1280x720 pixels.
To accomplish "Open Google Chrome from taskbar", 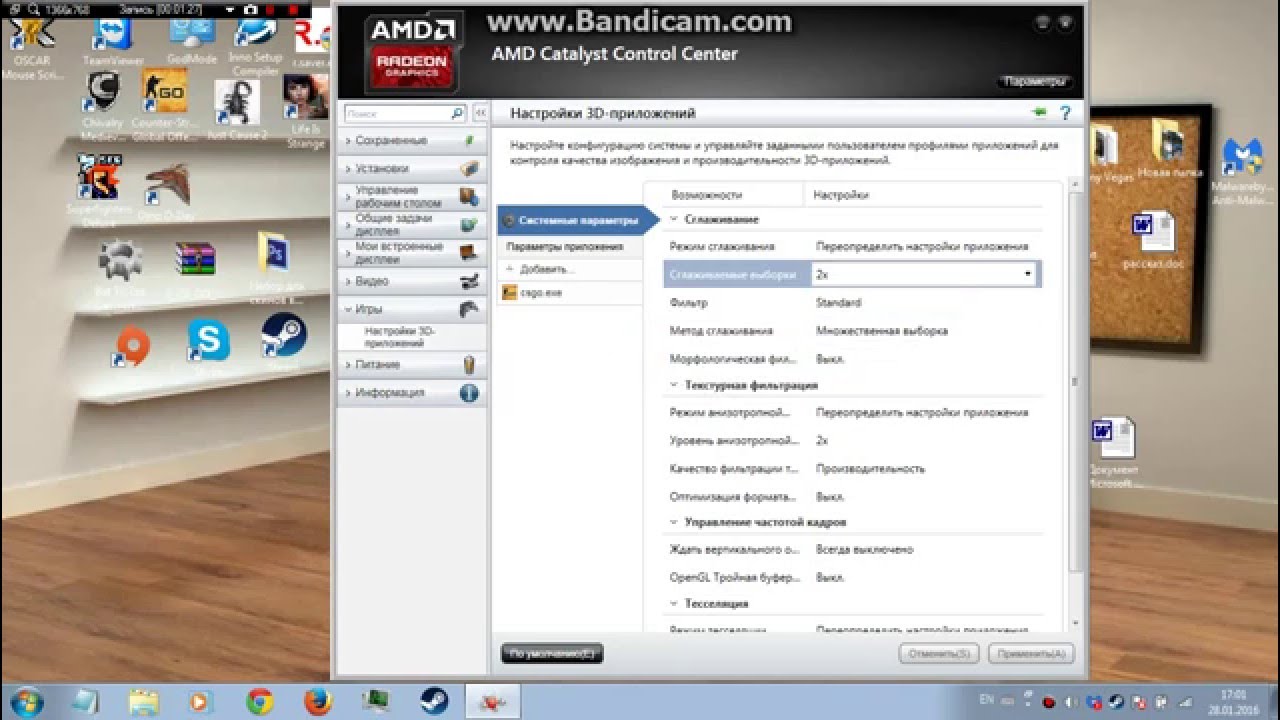I will point(261,701).
